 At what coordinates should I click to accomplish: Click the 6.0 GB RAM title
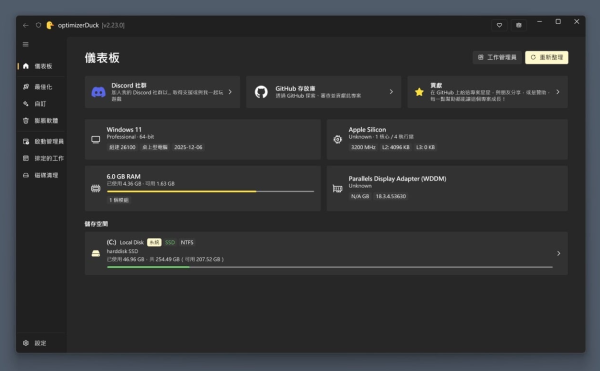(x=124, y=176)
